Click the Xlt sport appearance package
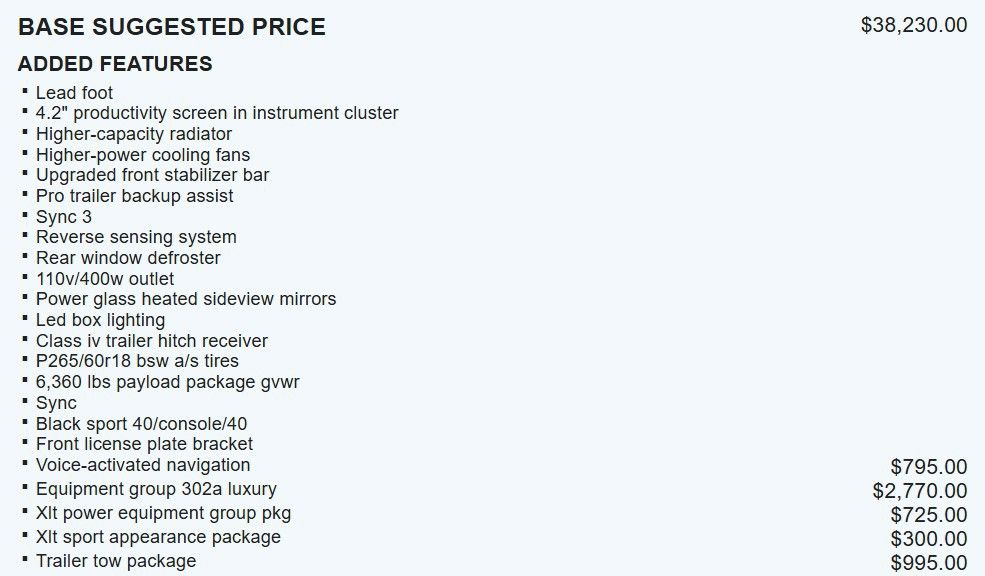Viewport: 985px width, 576px height. point(158,537)
